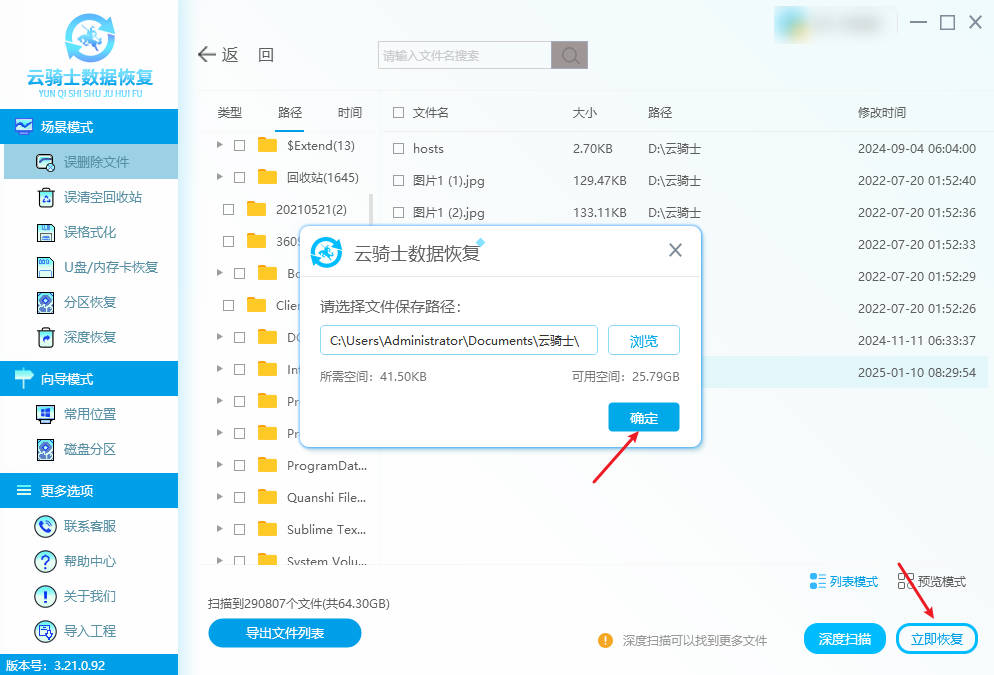994x675 pixels.
Task: Click the save path input field
Action: [x=459, y=341]
